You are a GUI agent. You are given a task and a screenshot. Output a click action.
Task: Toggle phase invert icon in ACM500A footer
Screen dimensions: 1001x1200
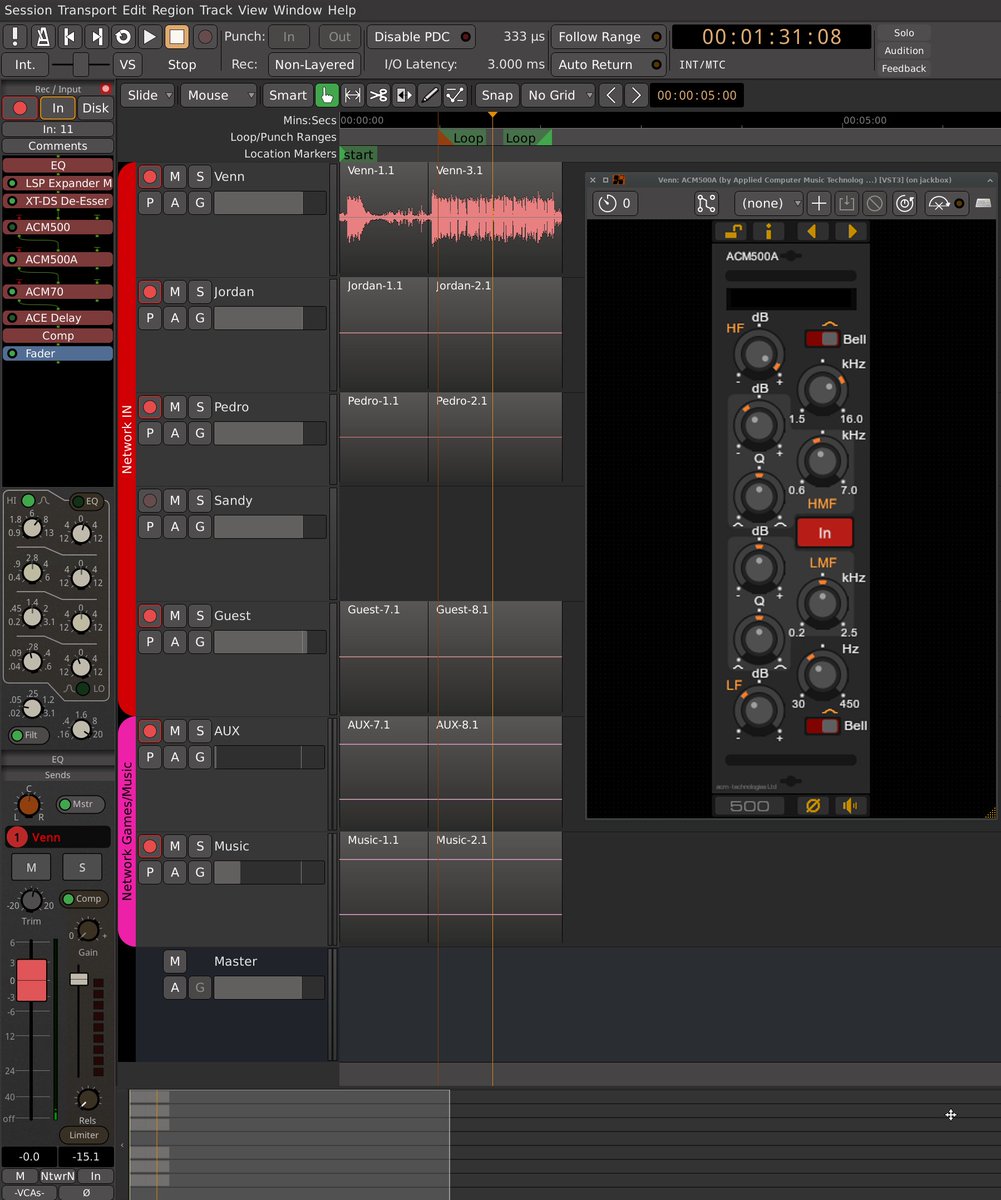(814, 806)
